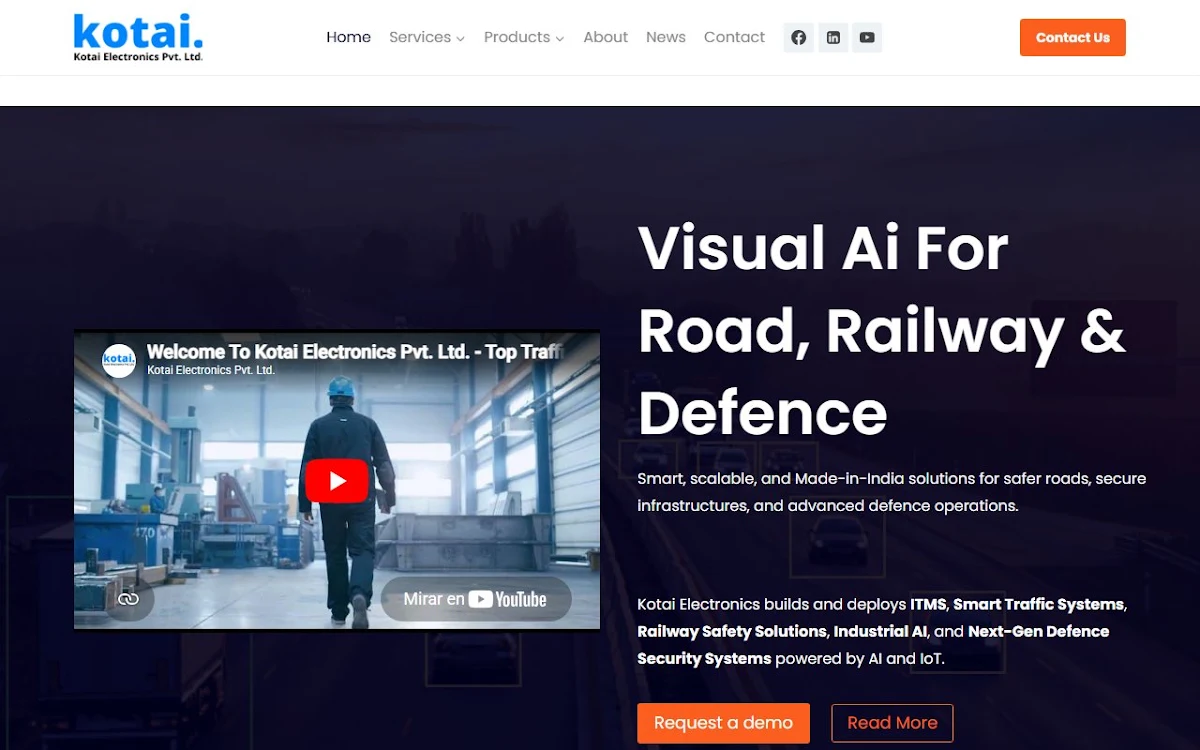Click Mirar en YouTube button
The image size is (1200, 750).
pyautogui.click(x=475, y=599)
